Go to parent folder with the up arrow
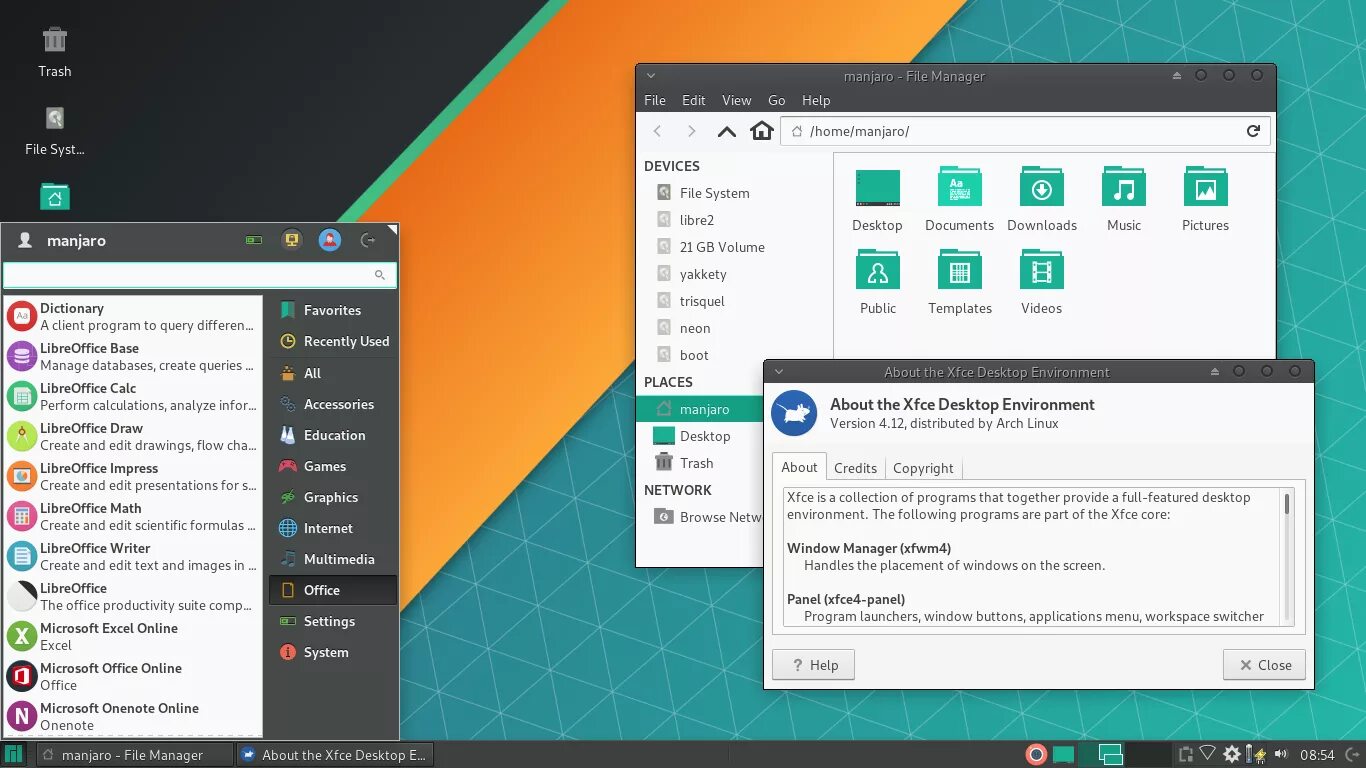Image resolution: width=1366 pixels, height=768 pixels. [727, 131]
